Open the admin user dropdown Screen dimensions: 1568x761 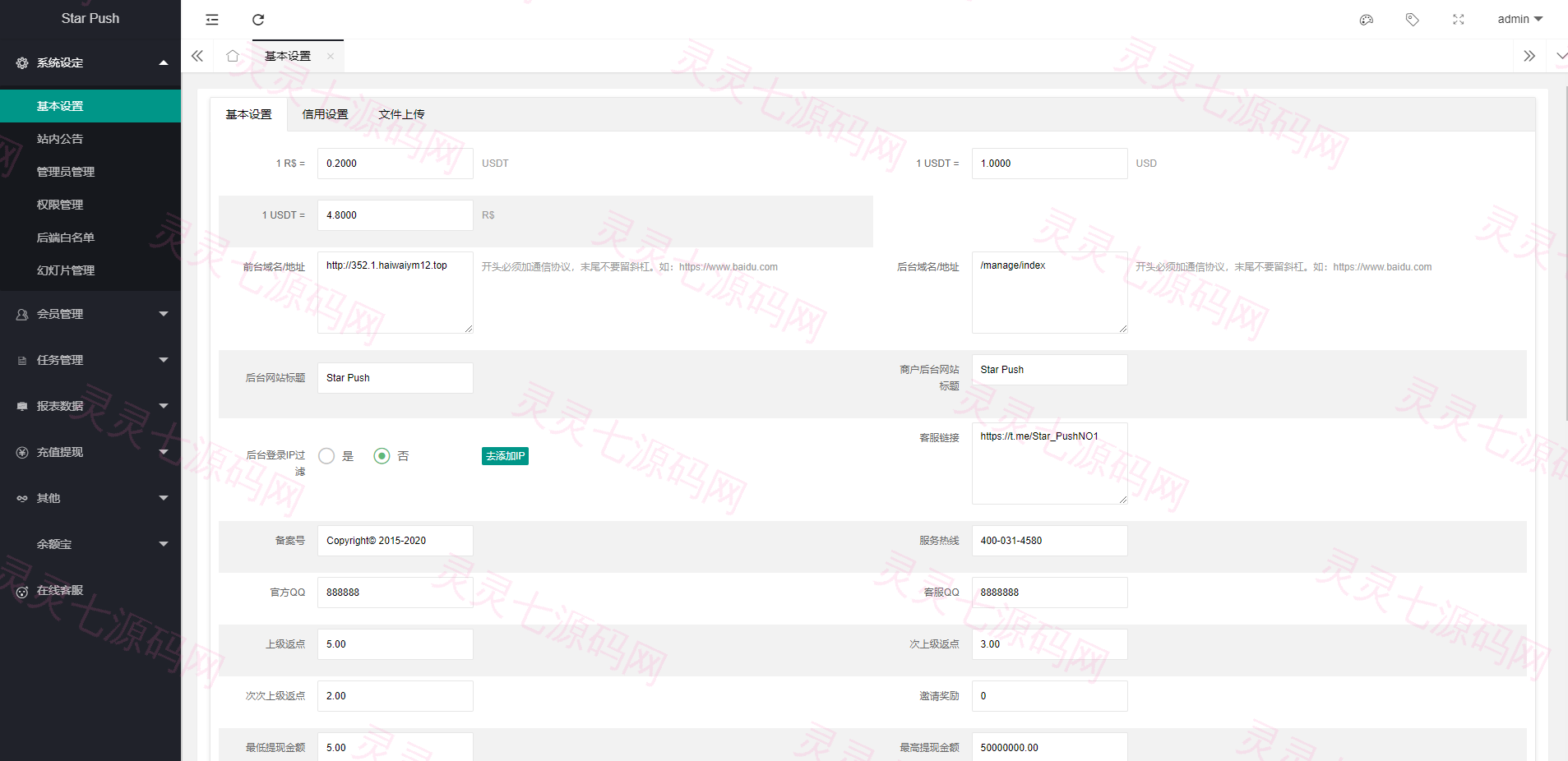pyautogui.click(x=1519, y=19)
